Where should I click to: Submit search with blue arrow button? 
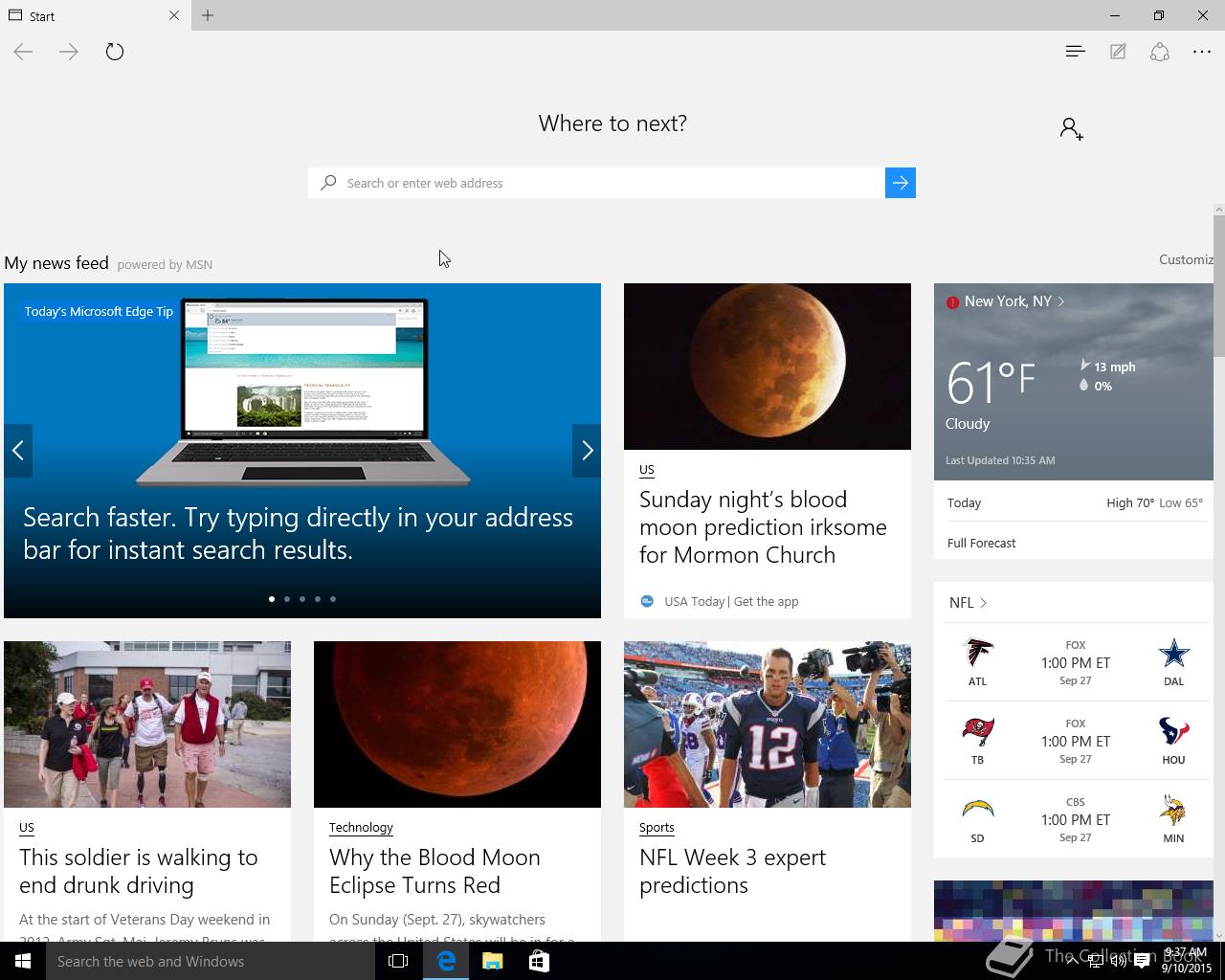coord(901,183)
